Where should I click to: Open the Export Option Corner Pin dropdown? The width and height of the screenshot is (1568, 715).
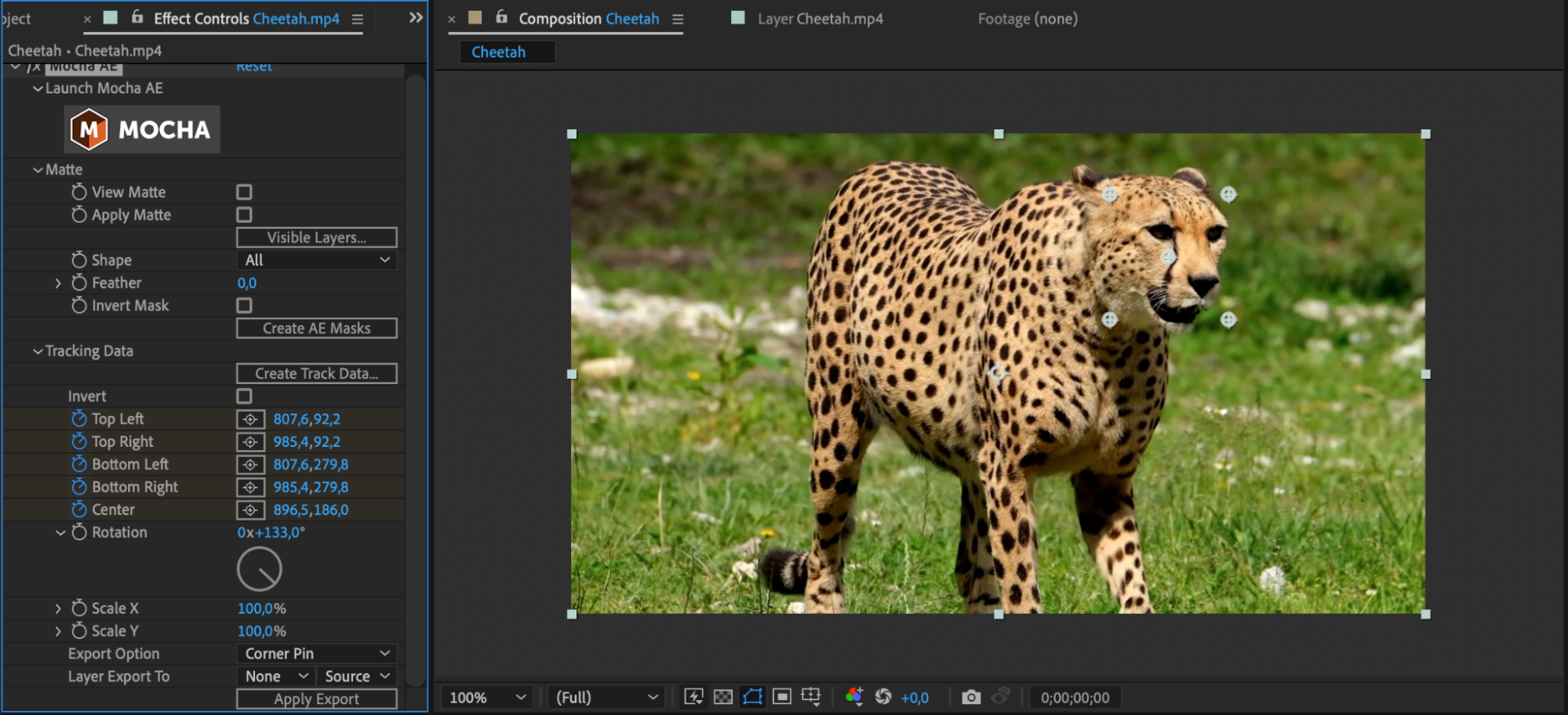click(x=317, y=654)
